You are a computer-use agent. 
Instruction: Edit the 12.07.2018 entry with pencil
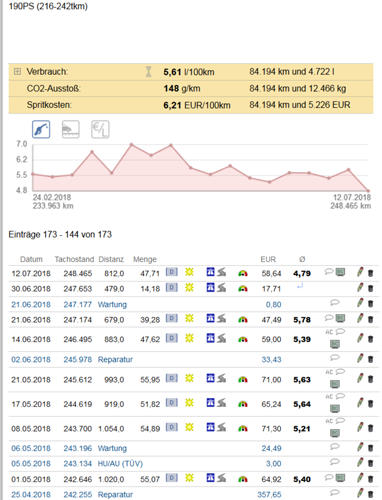(x=360, y=272)
